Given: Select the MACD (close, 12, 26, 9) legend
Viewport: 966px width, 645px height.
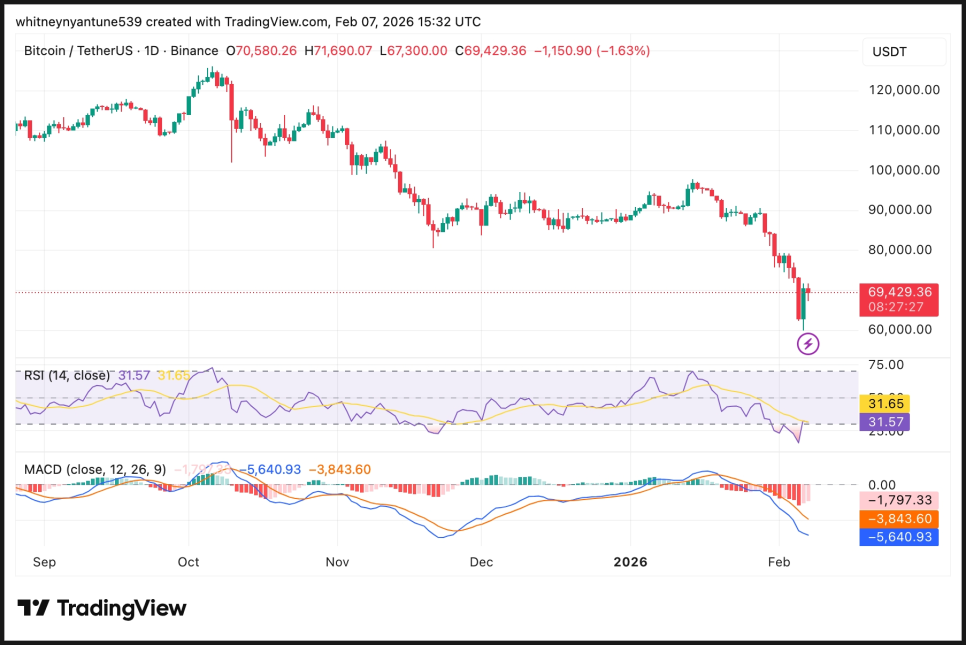Looking at the screenshot, I should pos(93,468).
